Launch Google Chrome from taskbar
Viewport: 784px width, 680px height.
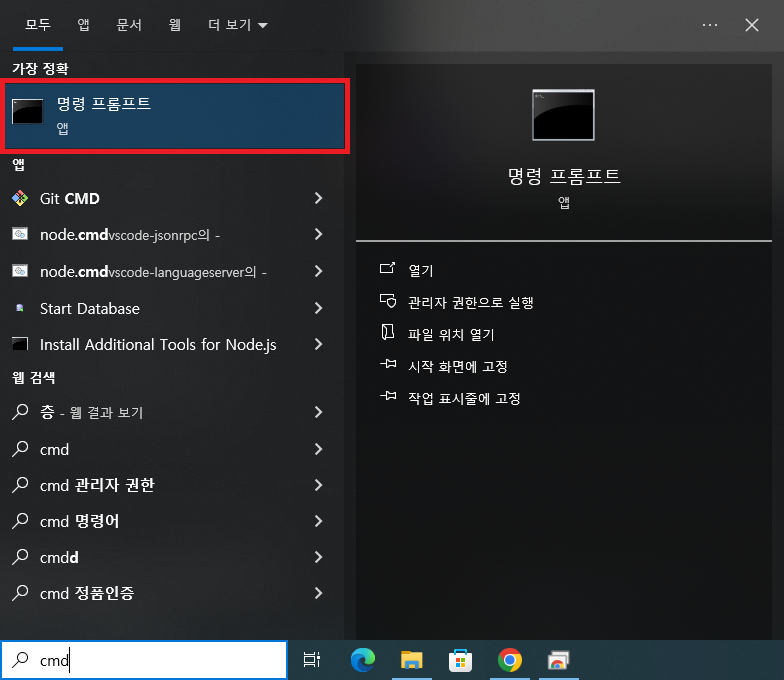510,660
